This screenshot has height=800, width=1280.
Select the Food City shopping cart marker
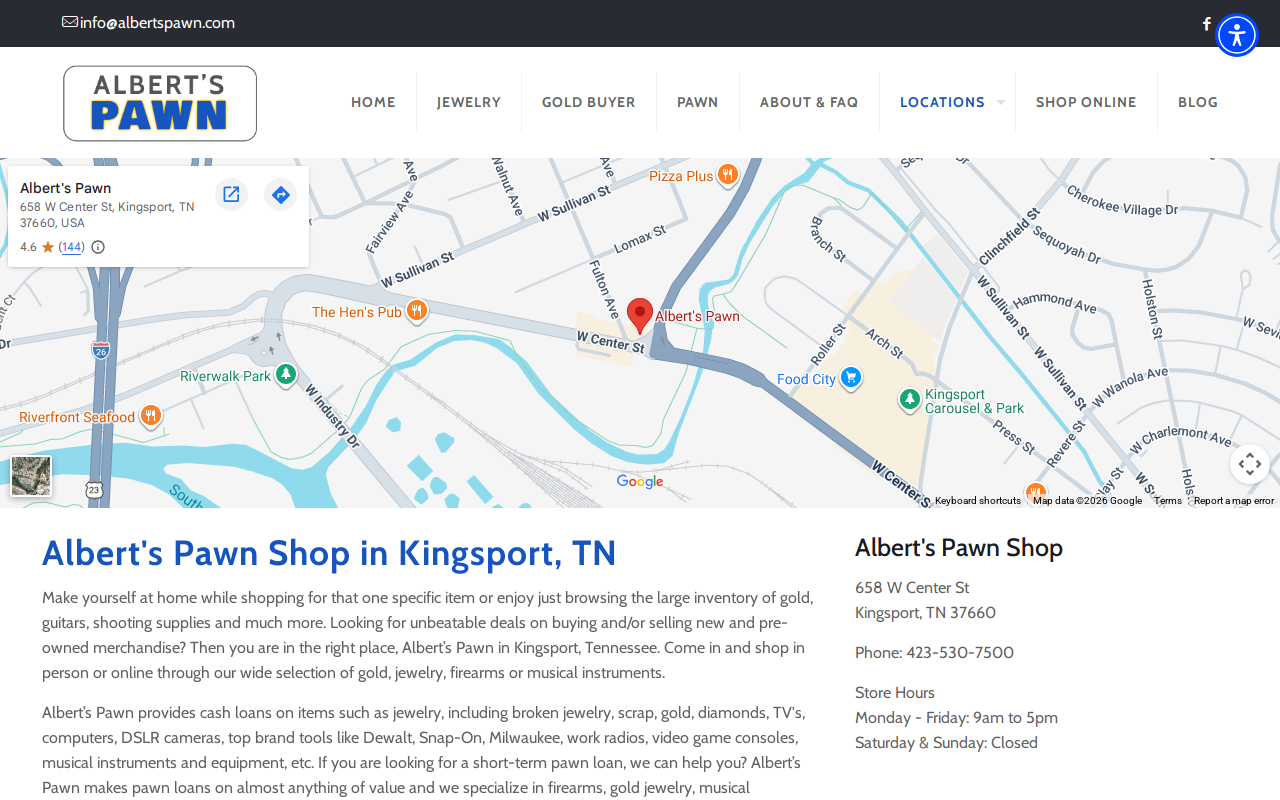(851, 378)
